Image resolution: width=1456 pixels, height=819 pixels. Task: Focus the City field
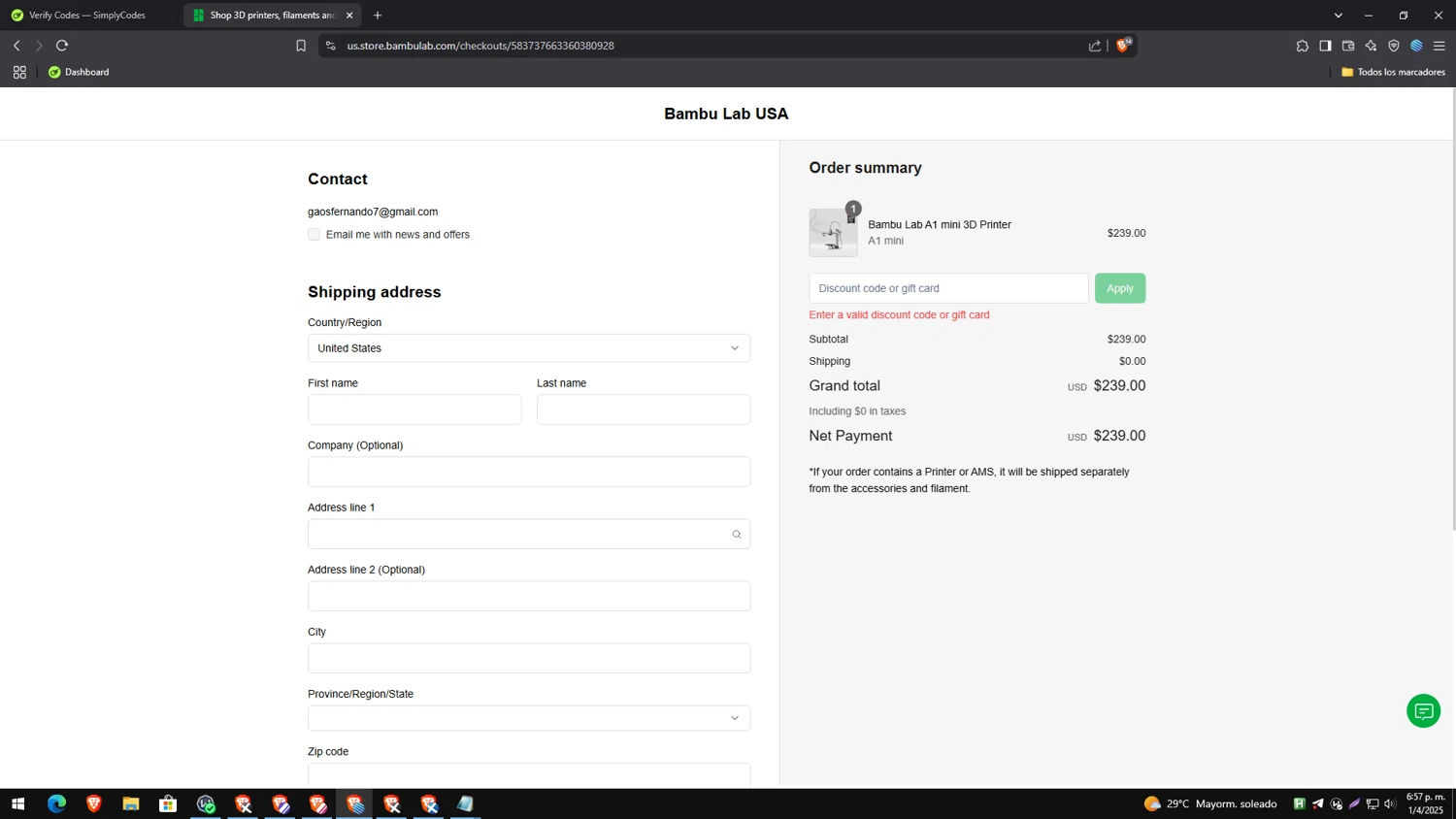[x=529, y=658]
